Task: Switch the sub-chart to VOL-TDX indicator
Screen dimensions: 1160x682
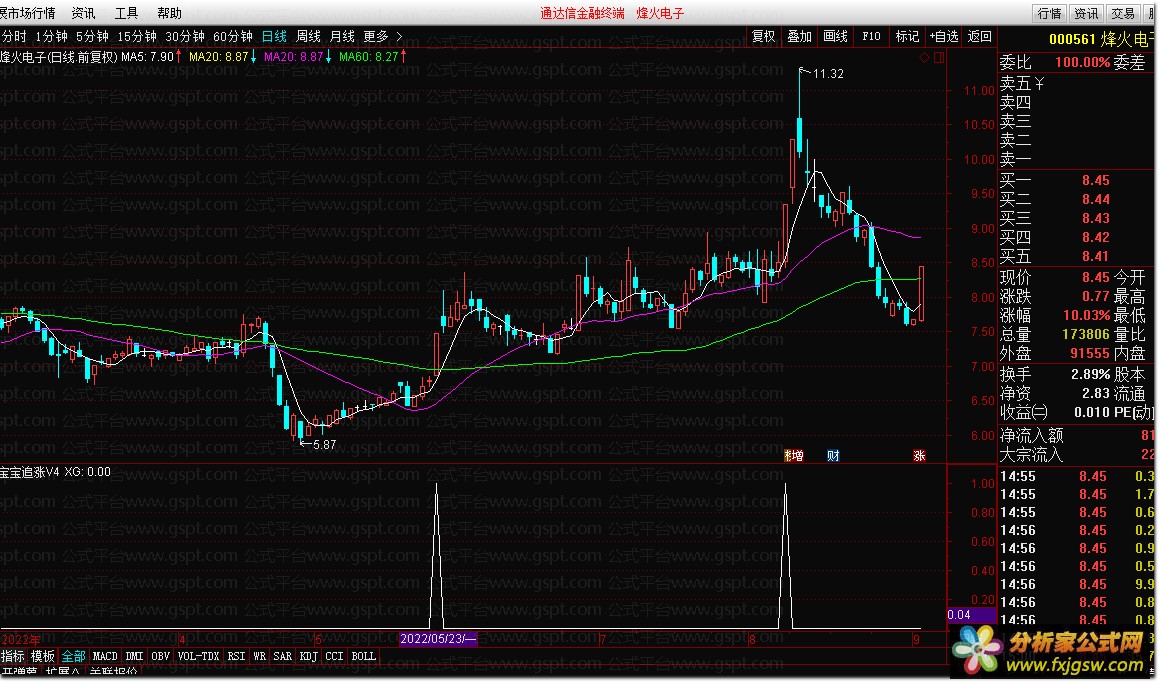Action: click(x=198, y=656)
